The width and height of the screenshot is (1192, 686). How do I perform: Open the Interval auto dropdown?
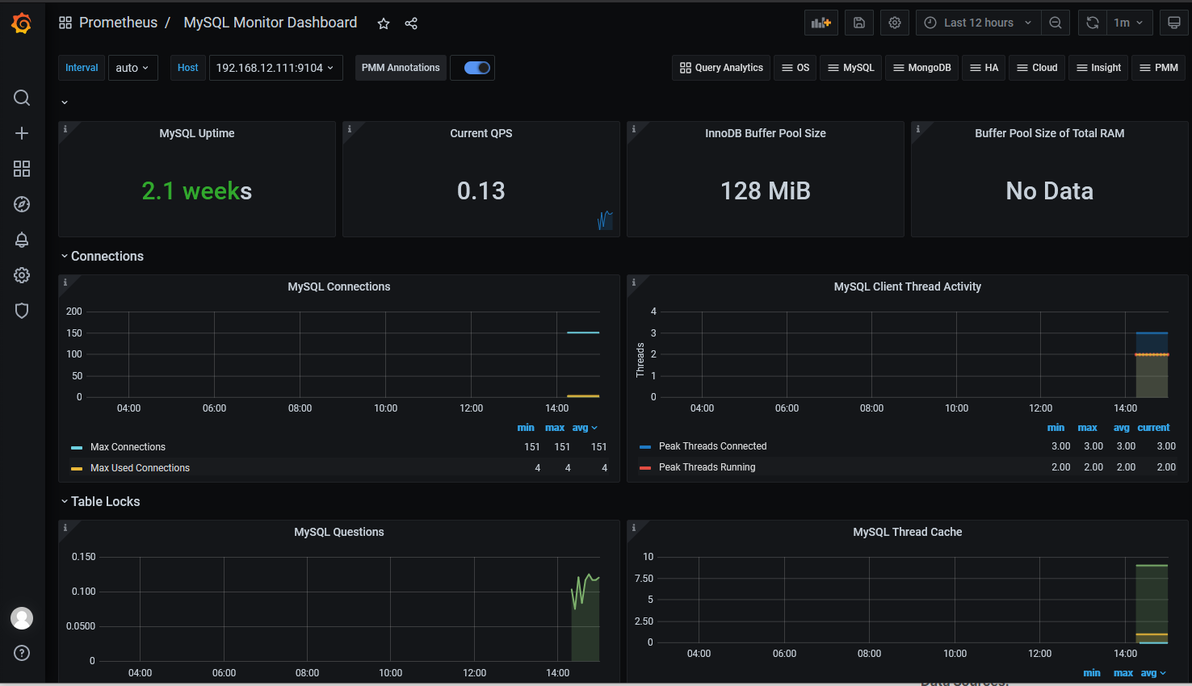tap(132, 68)
